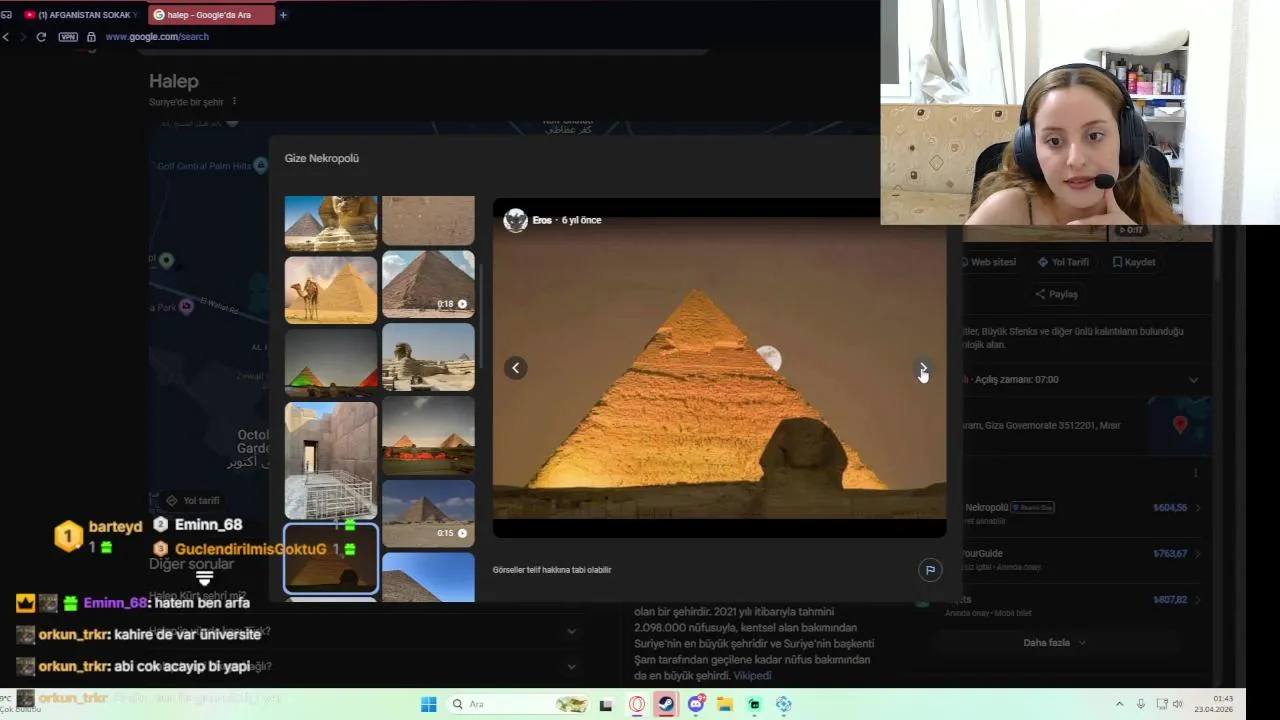Open Steam from the taskbar
1280x720 pixels.
[666, 704]
